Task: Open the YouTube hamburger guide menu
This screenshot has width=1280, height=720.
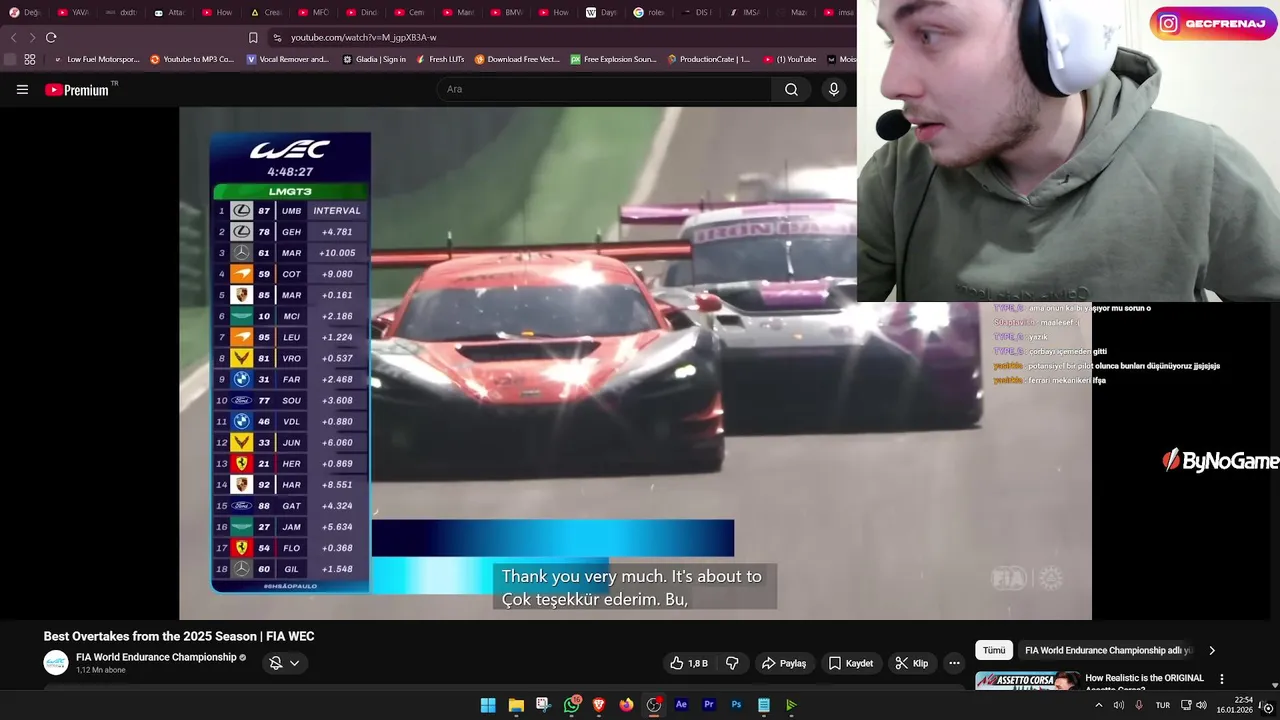Action: [22, 89]
